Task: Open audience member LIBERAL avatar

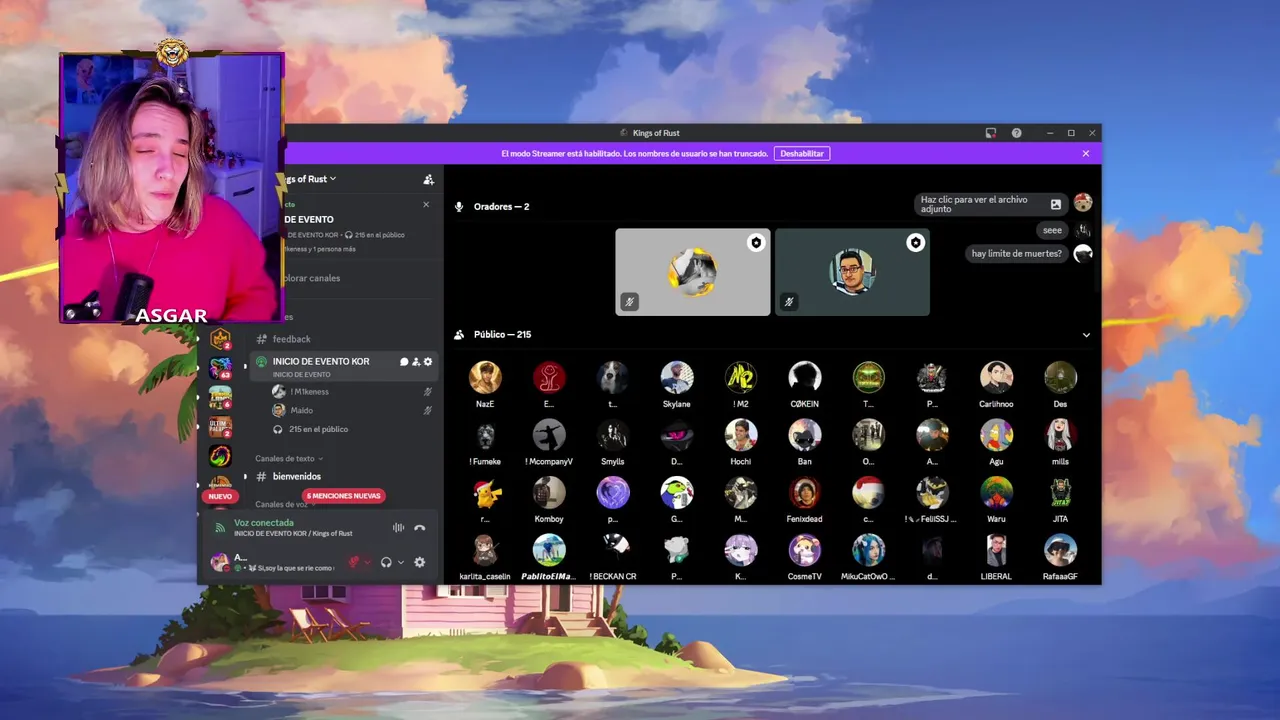Action: (x=996, y=550)
